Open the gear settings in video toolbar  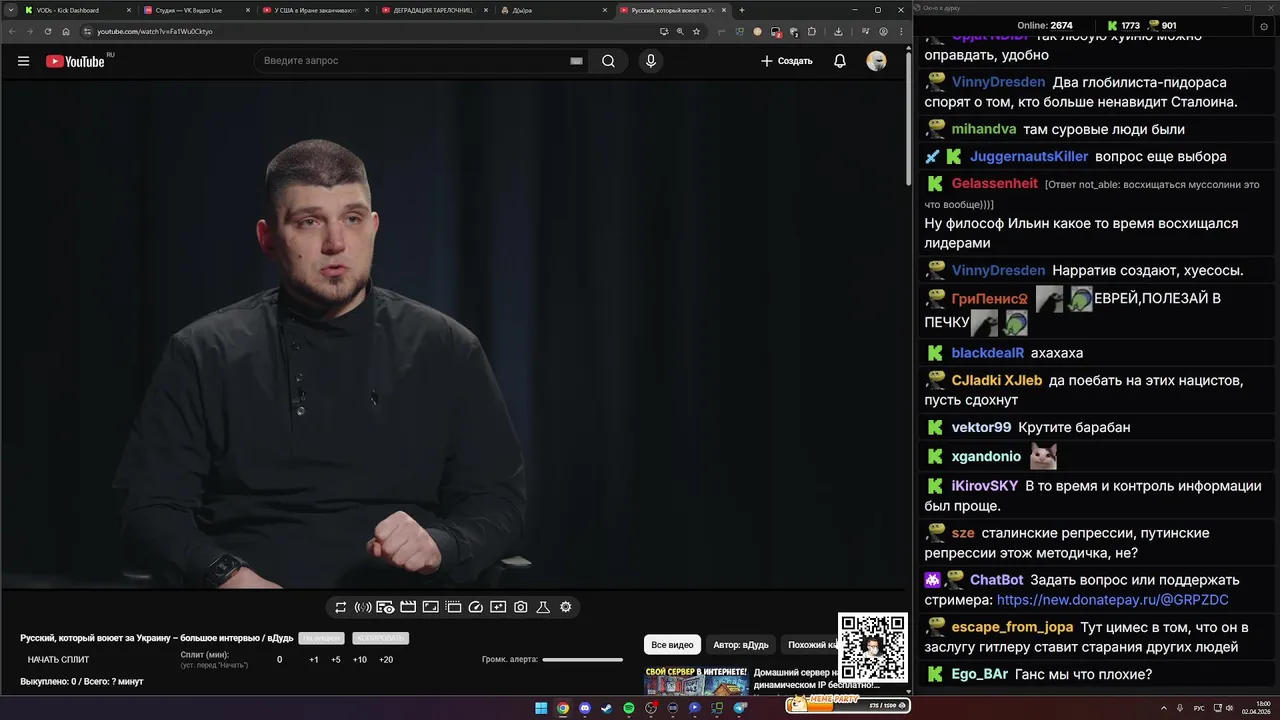tap(566, 607)
